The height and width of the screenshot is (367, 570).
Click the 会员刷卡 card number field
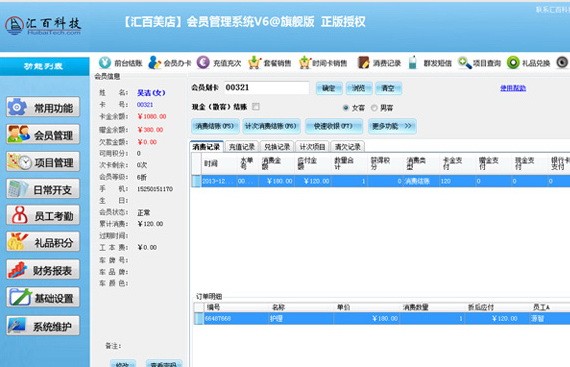click(x=266, y=88)
